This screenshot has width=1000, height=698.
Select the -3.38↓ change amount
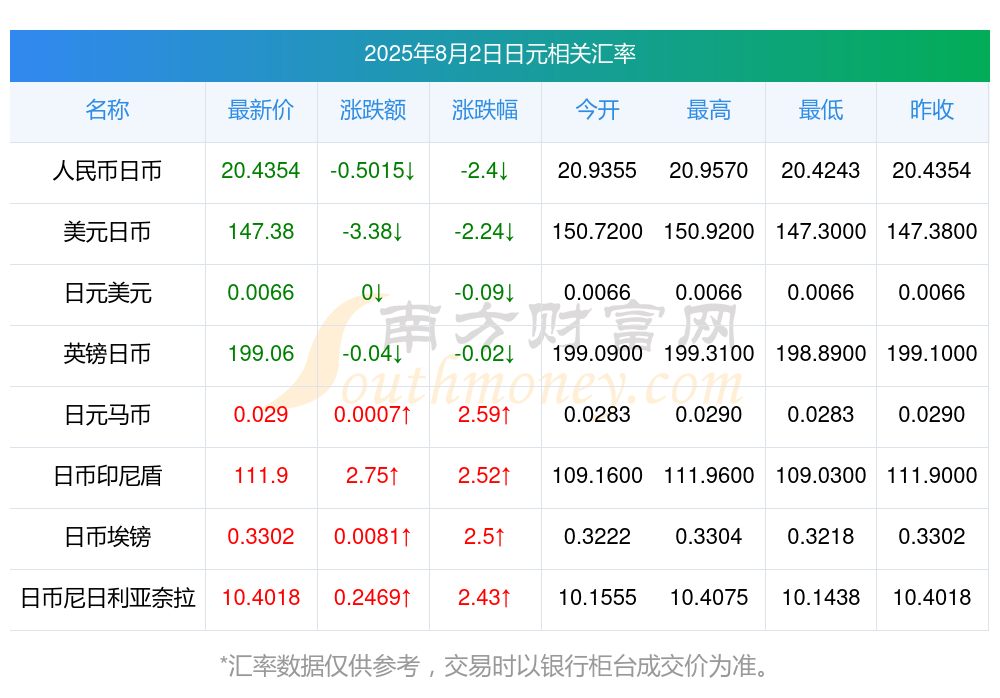[373, 231]
